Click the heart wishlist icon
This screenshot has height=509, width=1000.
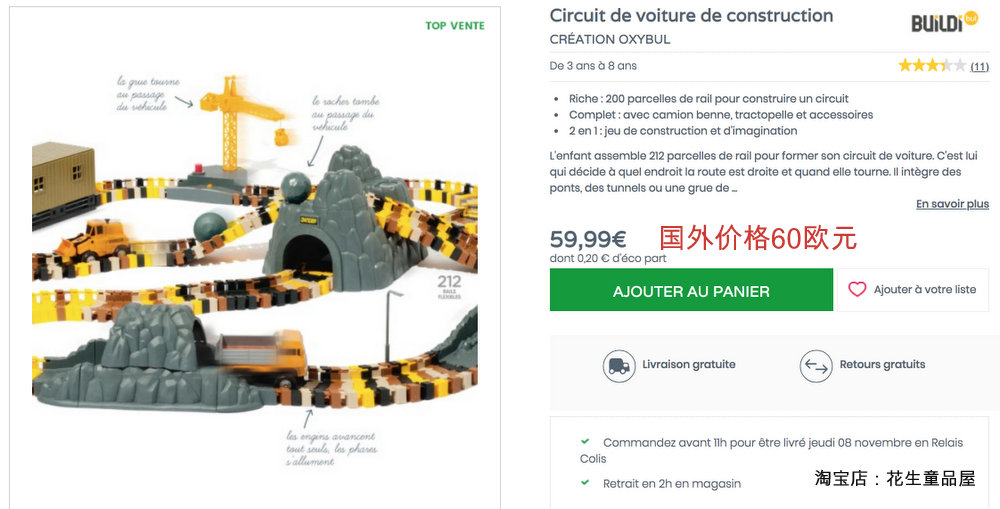857,290
